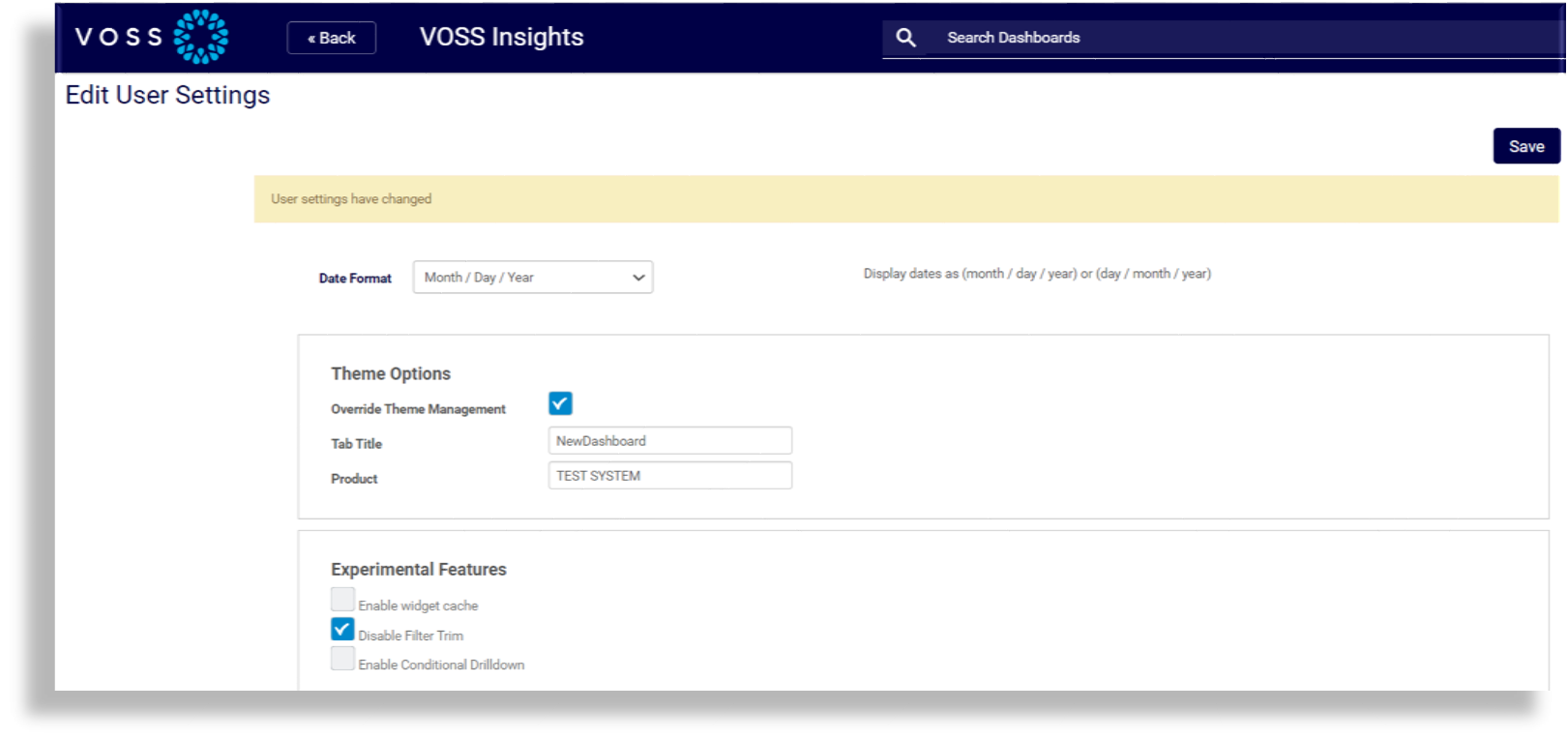Tick Enable Conditional Drilldown checkbox

[x=342, y=659]
